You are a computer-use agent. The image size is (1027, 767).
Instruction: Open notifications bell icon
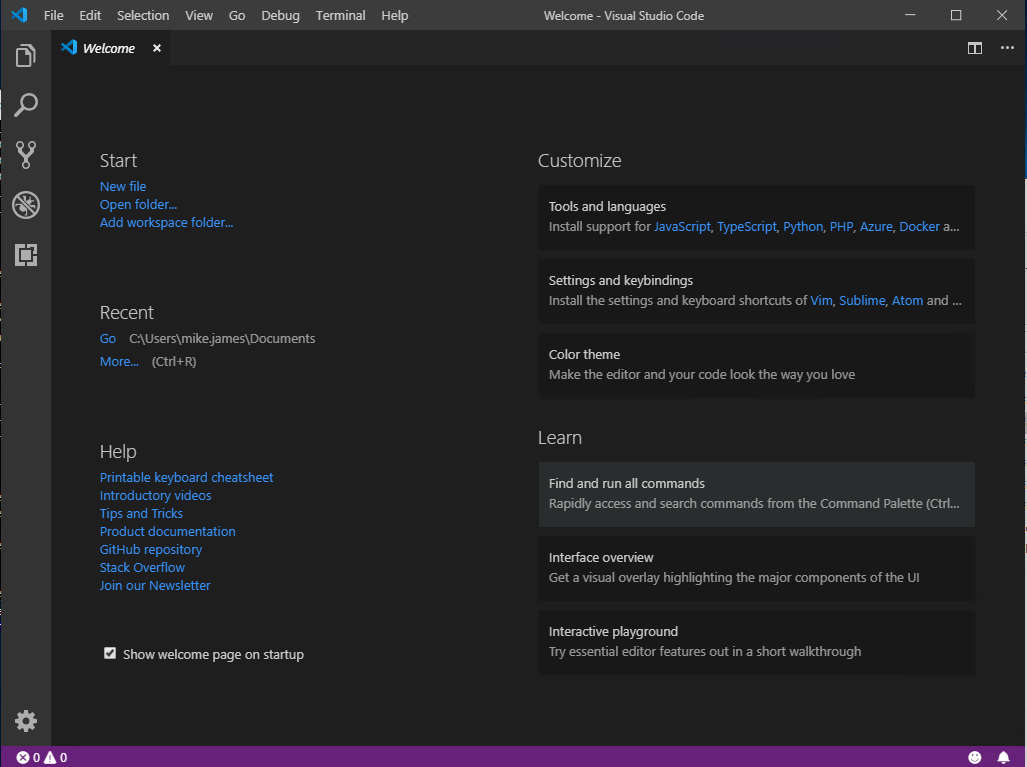[1003, 758]
